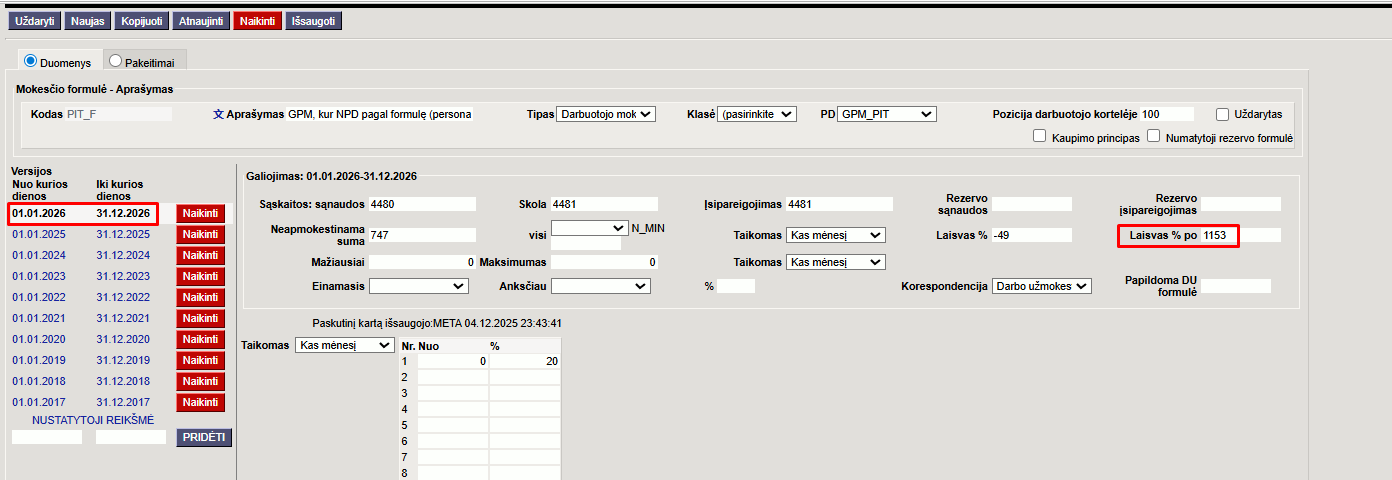
Task: Click the Uždaryti toolbar button
Action: [36, 21]
